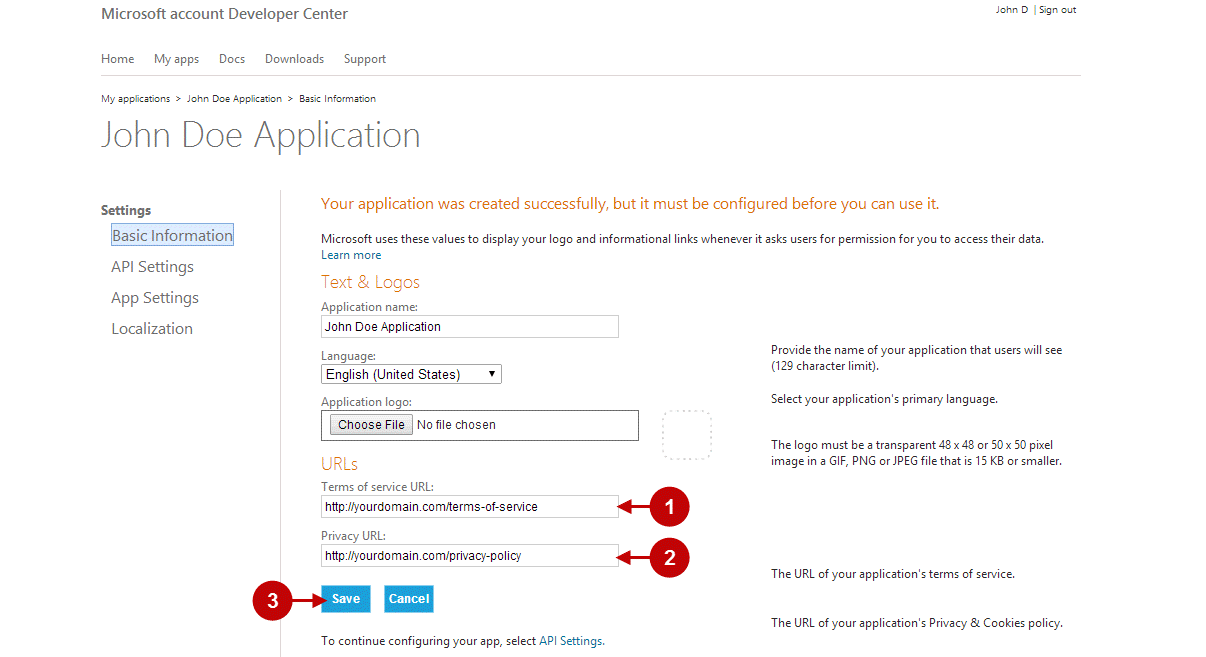Open the My apps navigation tab
This screenshot has height=657, width=1206.
tap(176, 59)
